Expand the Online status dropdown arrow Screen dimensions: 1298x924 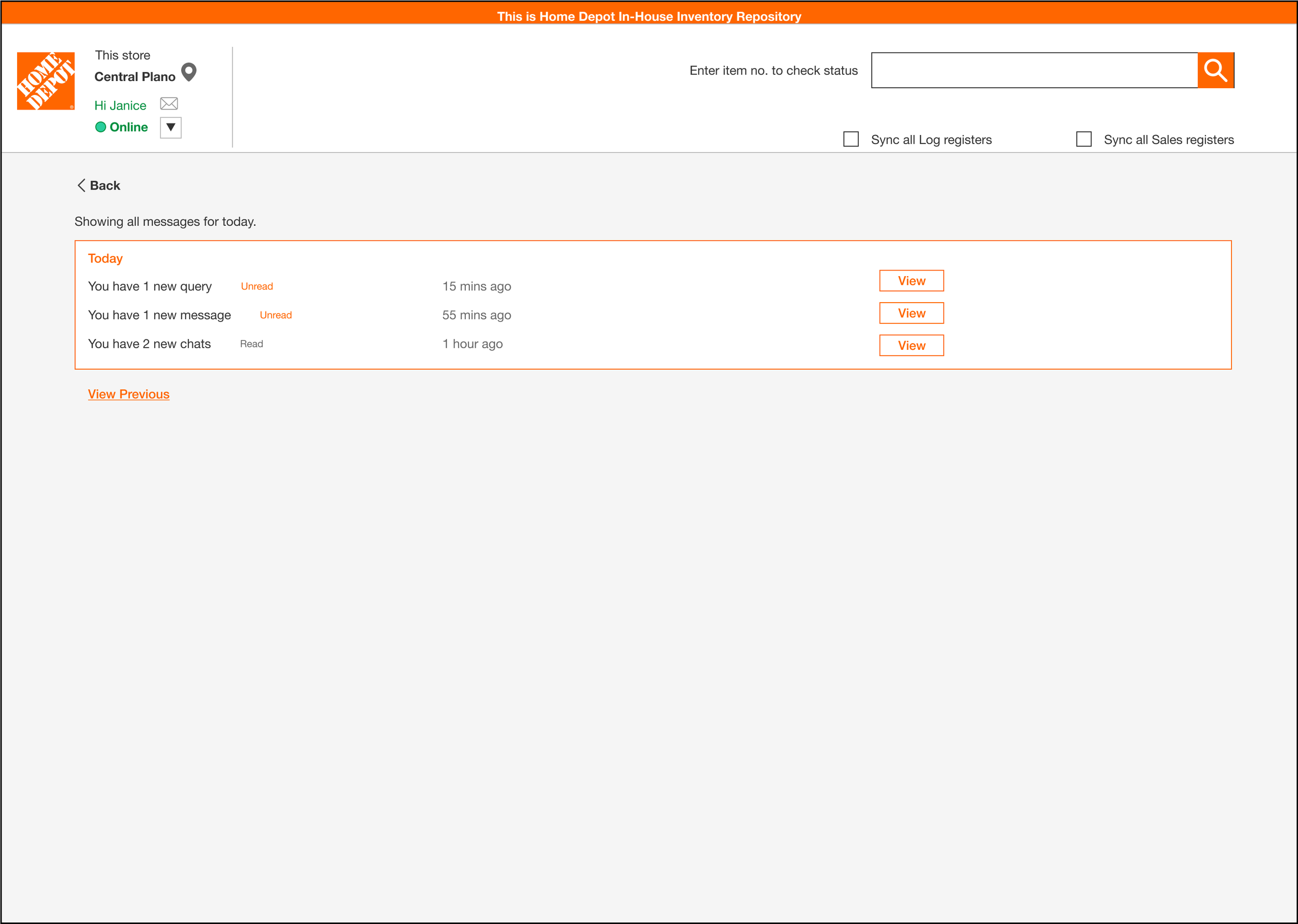(x=171, y=128)
